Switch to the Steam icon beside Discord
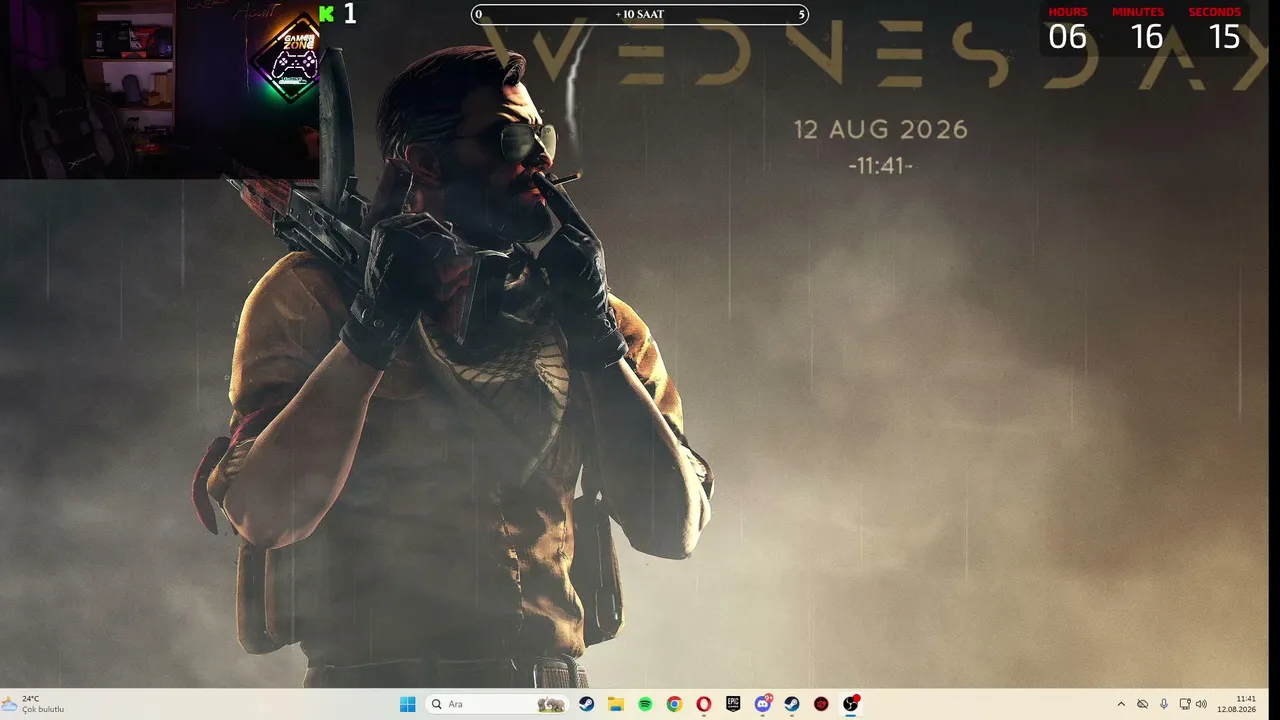Screen dimensions: 1280x720 (x=792, y=704)
